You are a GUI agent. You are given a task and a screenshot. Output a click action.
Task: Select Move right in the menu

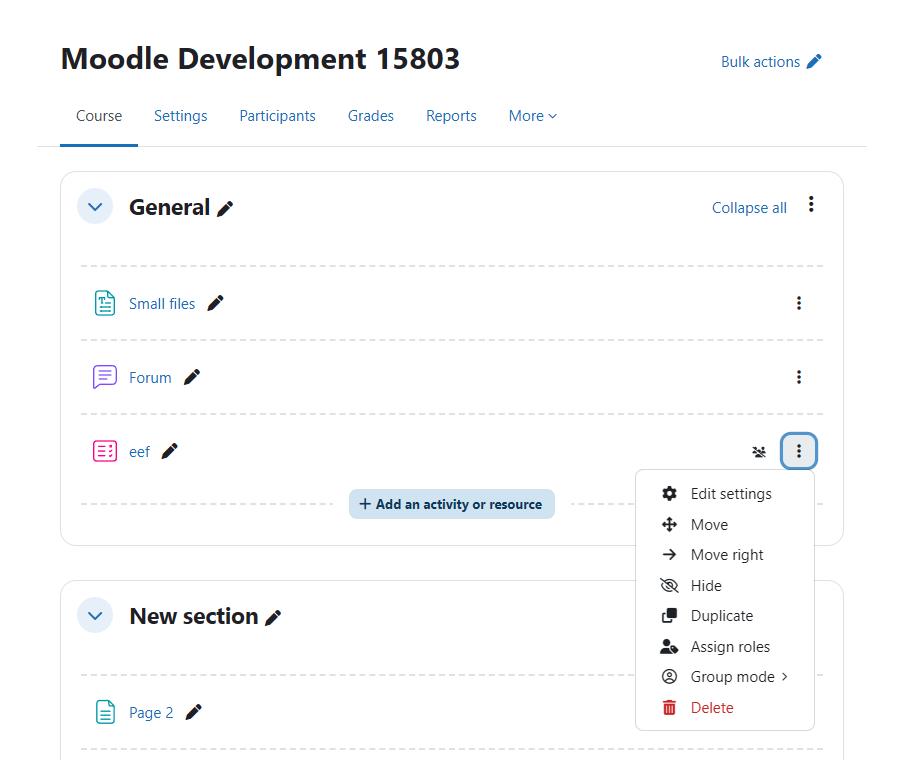point(725,555)
